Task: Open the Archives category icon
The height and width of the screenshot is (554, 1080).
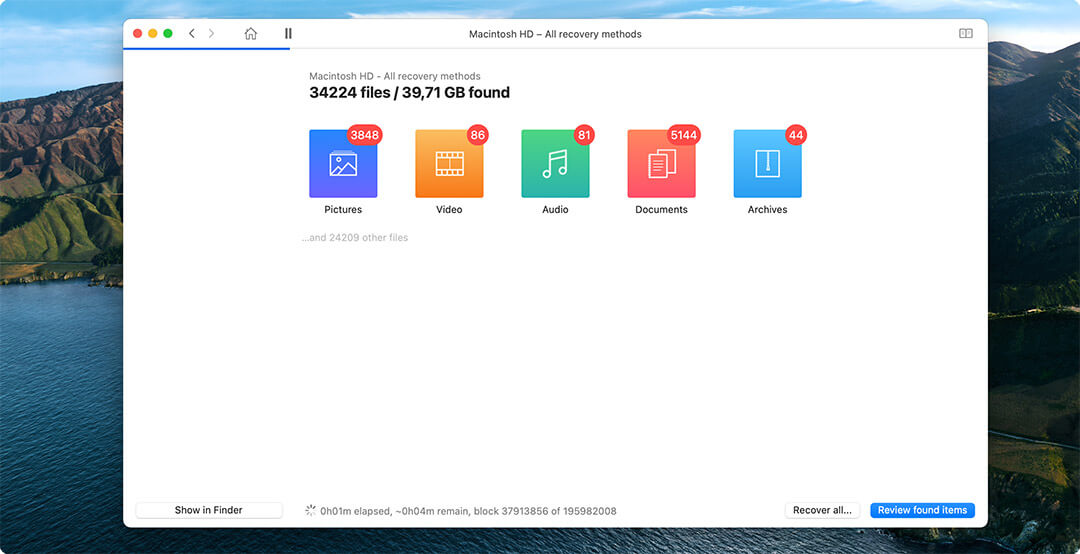Action: coord(767,164)
